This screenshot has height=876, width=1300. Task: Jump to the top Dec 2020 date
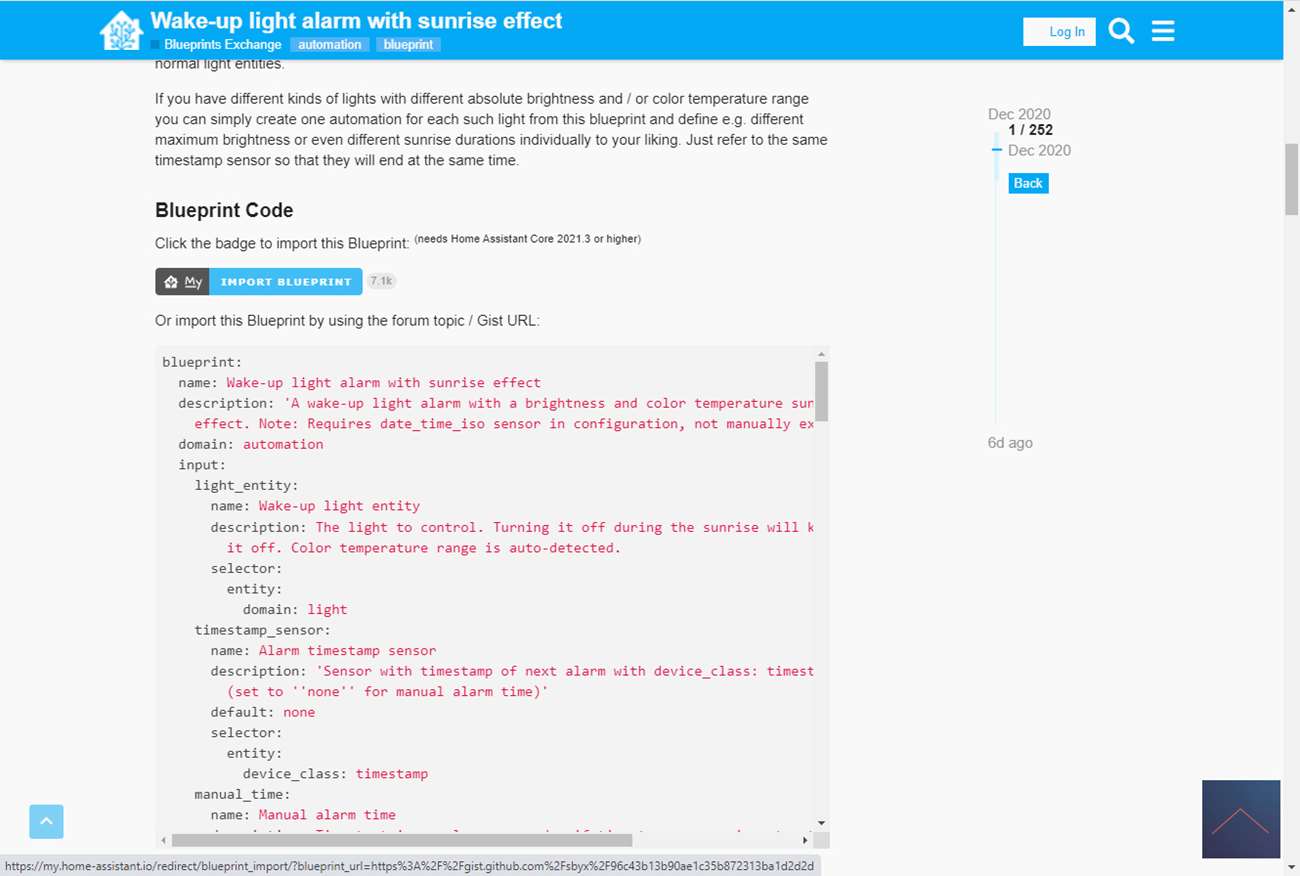click(1019, 114)
